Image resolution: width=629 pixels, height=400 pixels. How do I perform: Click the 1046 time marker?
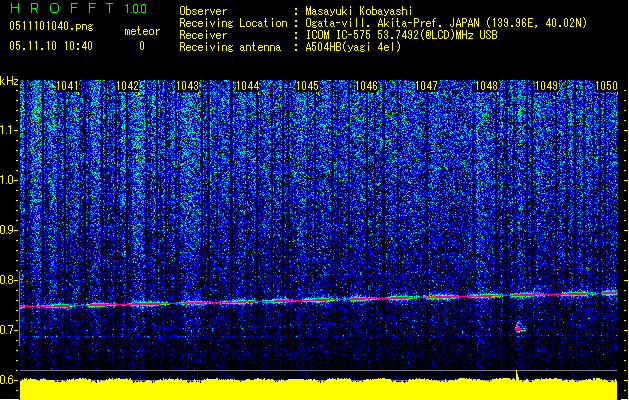[x=367, y=86]
